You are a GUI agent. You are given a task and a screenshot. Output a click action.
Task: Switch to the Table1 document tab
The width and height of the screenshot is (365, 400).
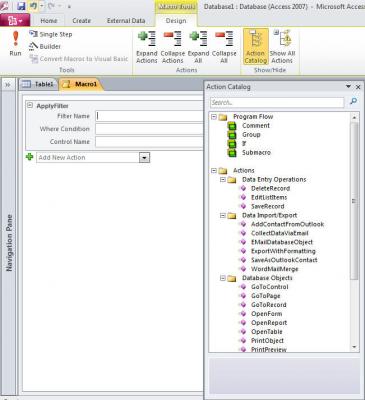click(38, 84)
